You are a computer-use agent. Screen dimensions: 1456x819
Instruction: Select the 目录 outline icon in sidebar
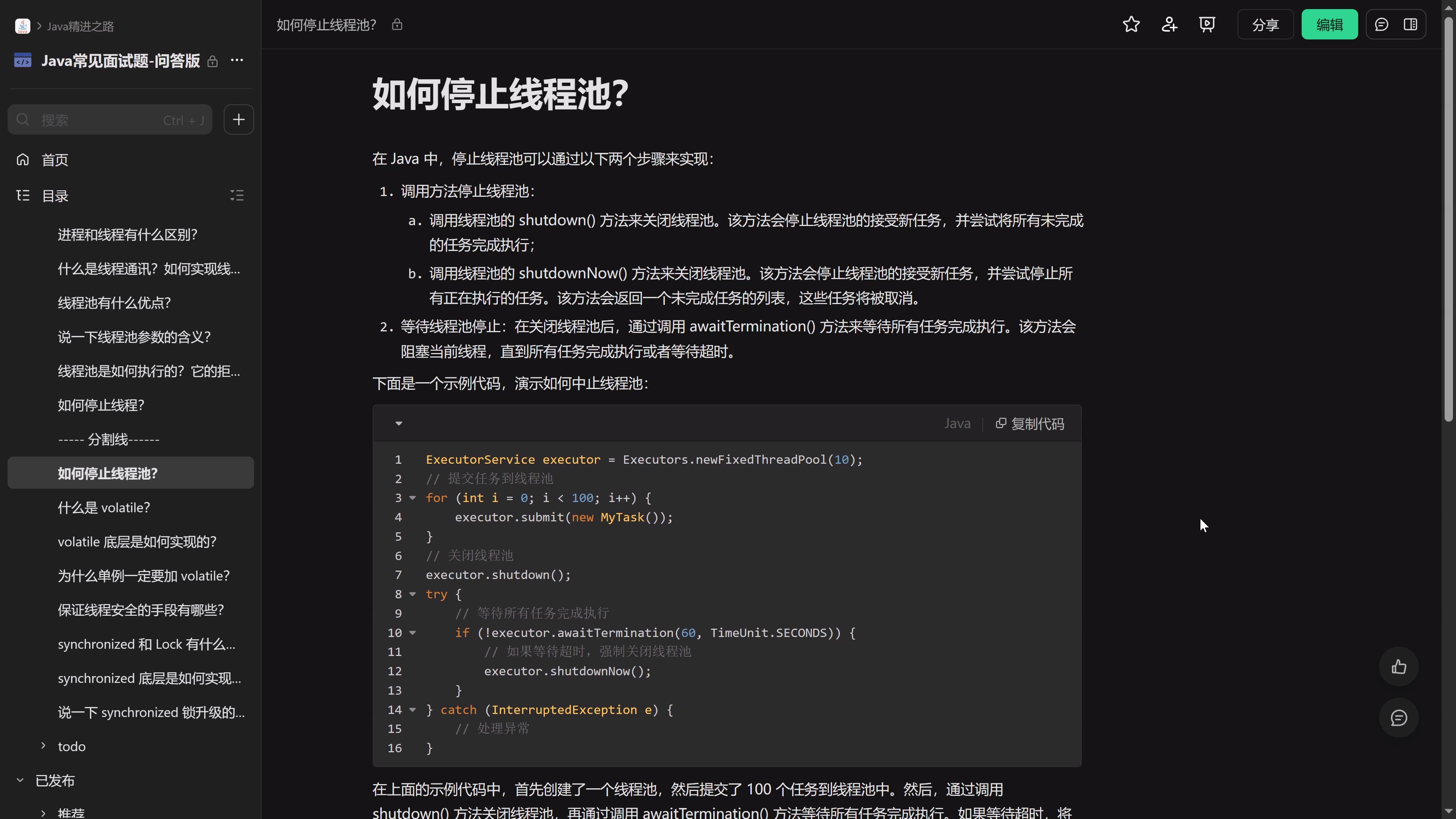point(23,196)
